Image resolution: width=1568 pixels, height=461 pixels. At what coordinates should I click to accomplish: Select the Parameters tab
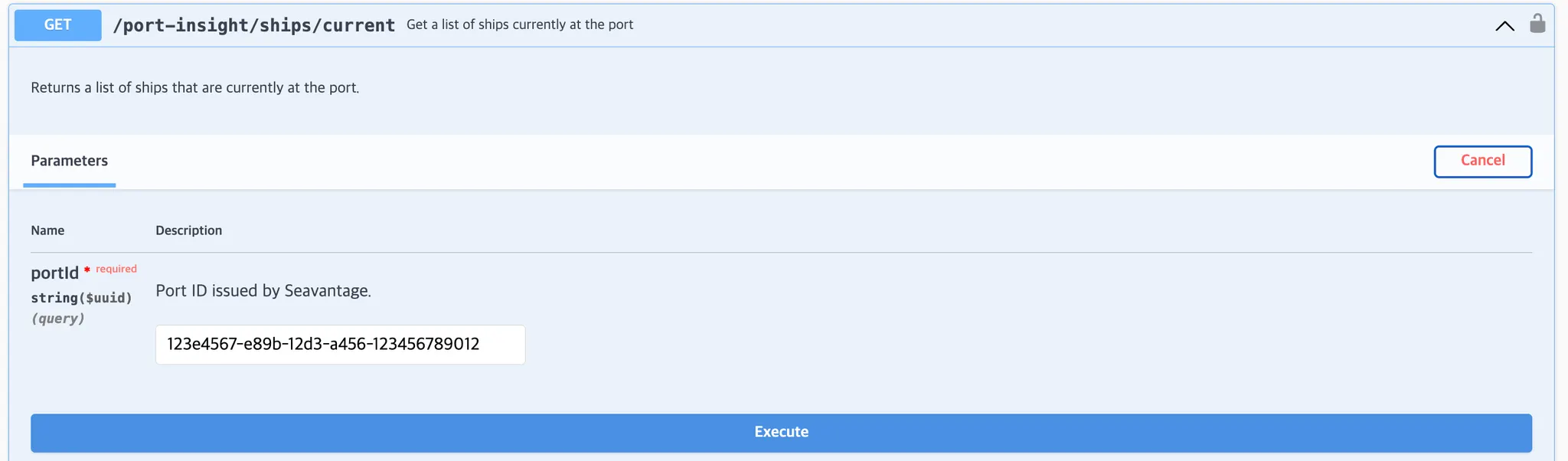[69, 161]
